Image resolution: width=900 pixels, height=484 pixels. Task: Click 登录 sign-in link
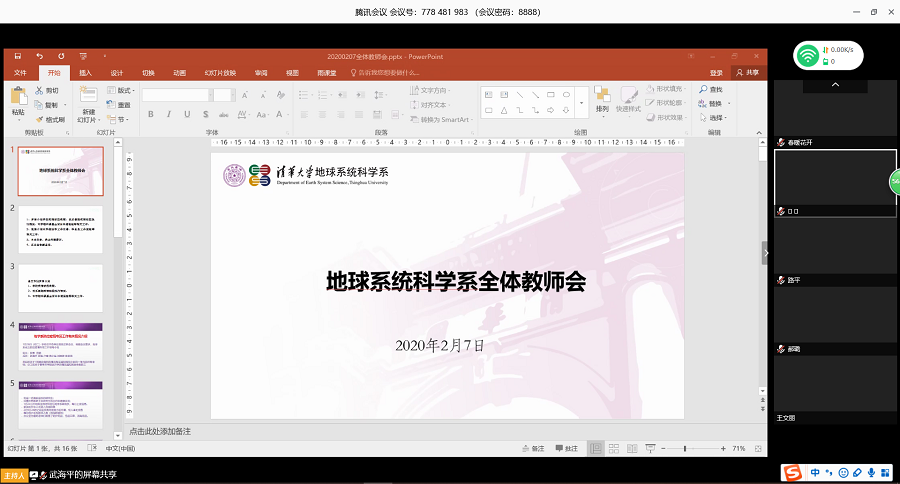[716, 73]
